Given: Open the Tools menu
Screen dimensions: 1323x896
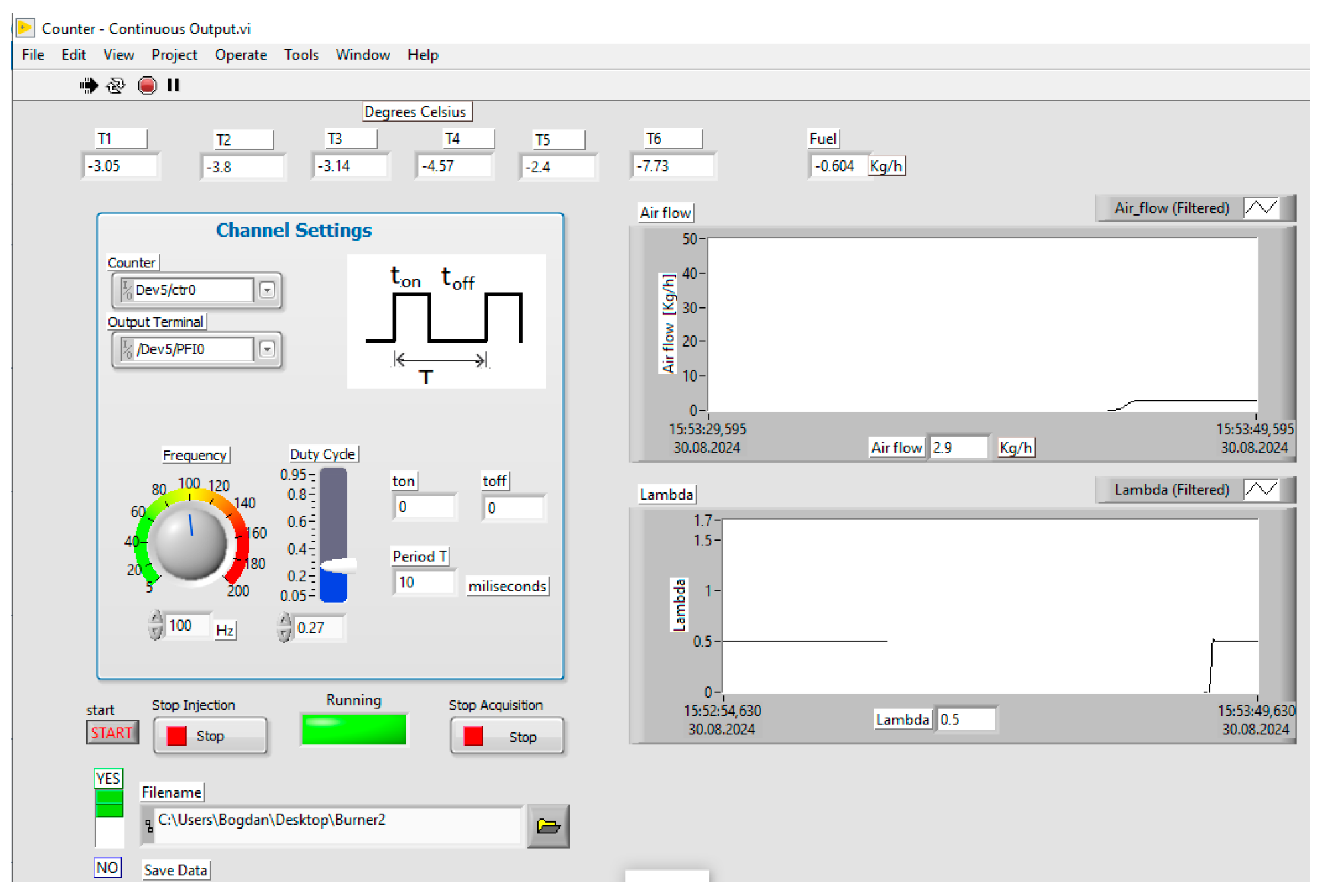Looking at the screenshot, I should (301, 55).
